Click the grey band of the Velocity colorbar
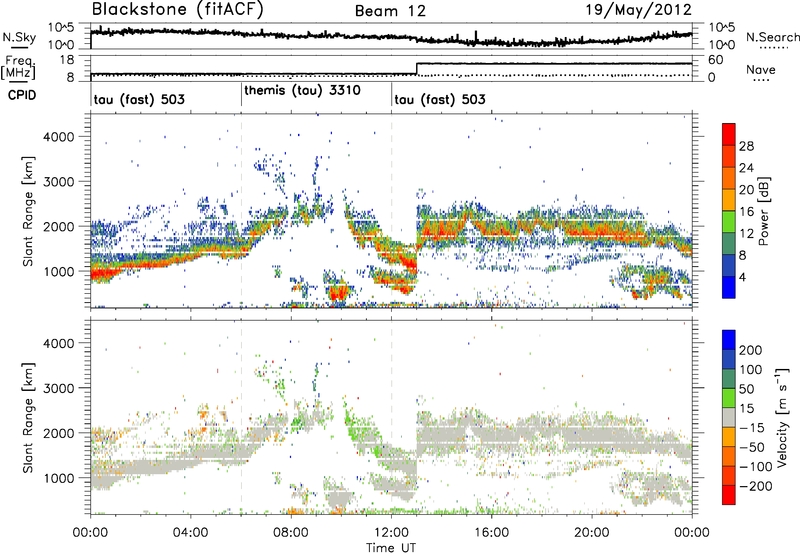Screen dimensions: 800x554 [729, 418]
